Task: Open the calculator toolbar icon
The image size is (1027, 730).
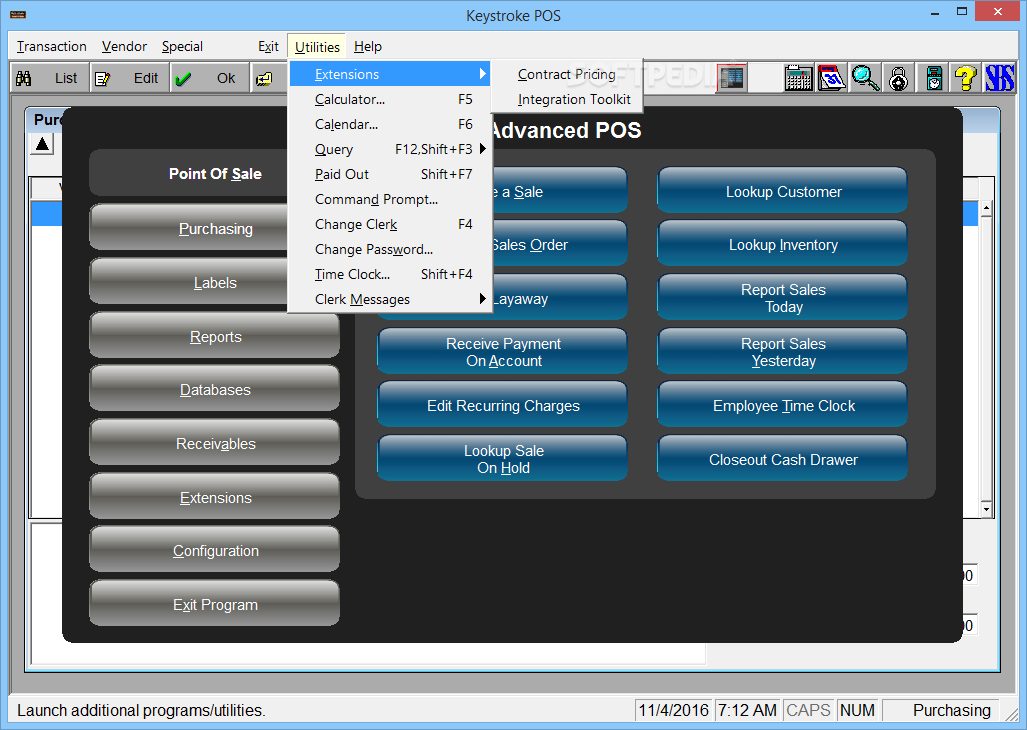Action: [798, 78]
